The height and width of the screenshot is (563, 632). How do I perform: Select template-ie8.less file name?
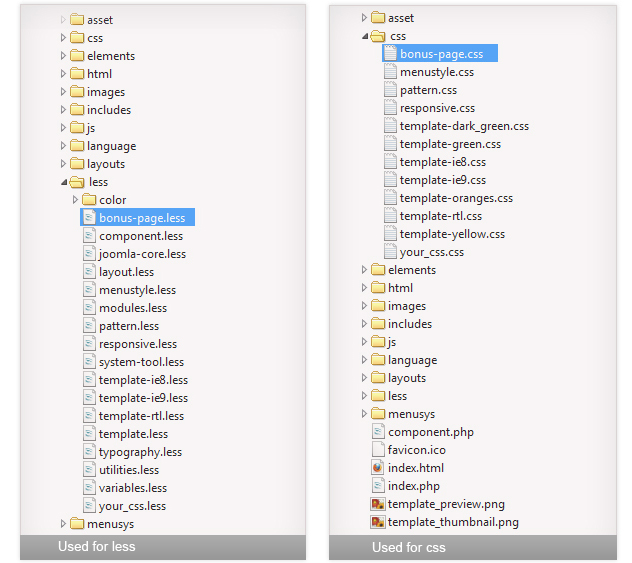[143, 380]
